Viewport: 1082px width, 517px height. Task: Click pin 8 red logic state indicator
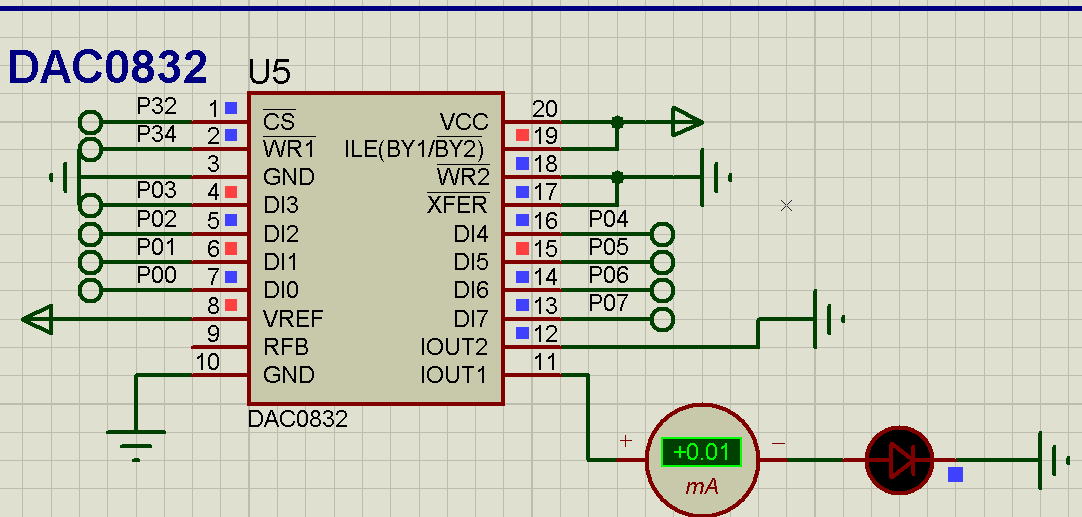coord(231,304)
